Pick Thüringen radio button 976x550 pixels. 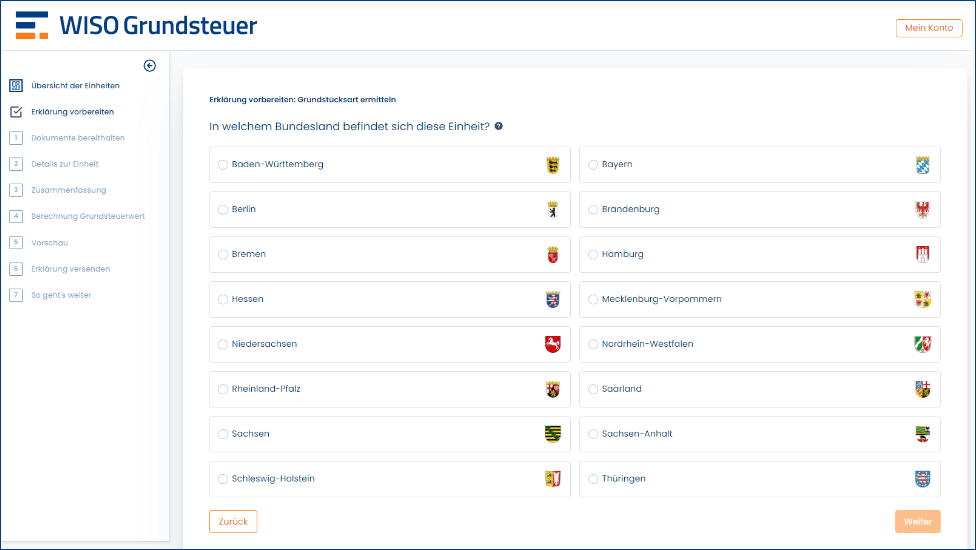coord(593,479)
